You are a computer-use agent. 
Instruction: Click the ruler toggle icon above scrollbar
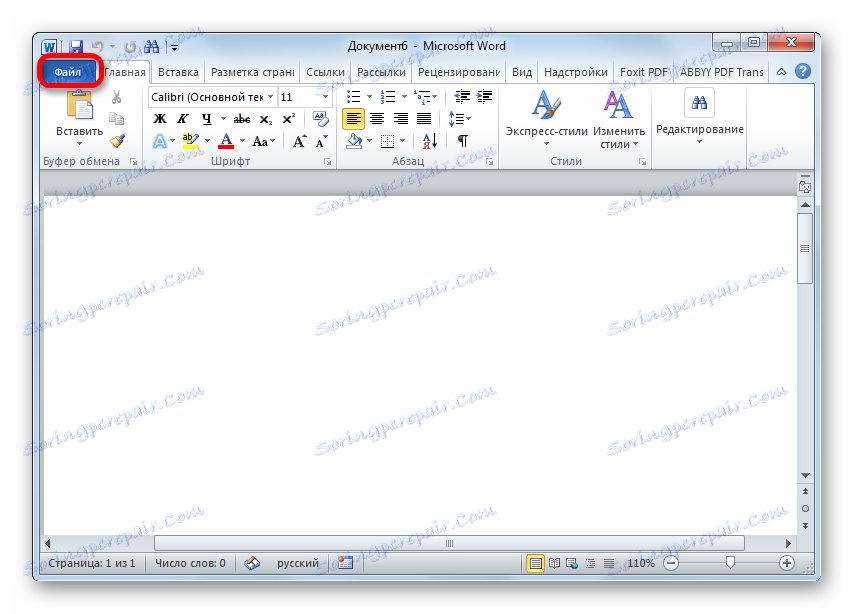click(x=805, y=185)
